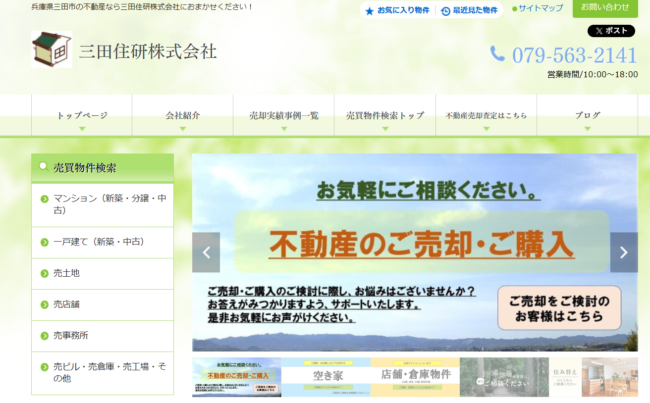Click the clock icon beside 最近見た物件

[446, 11]
